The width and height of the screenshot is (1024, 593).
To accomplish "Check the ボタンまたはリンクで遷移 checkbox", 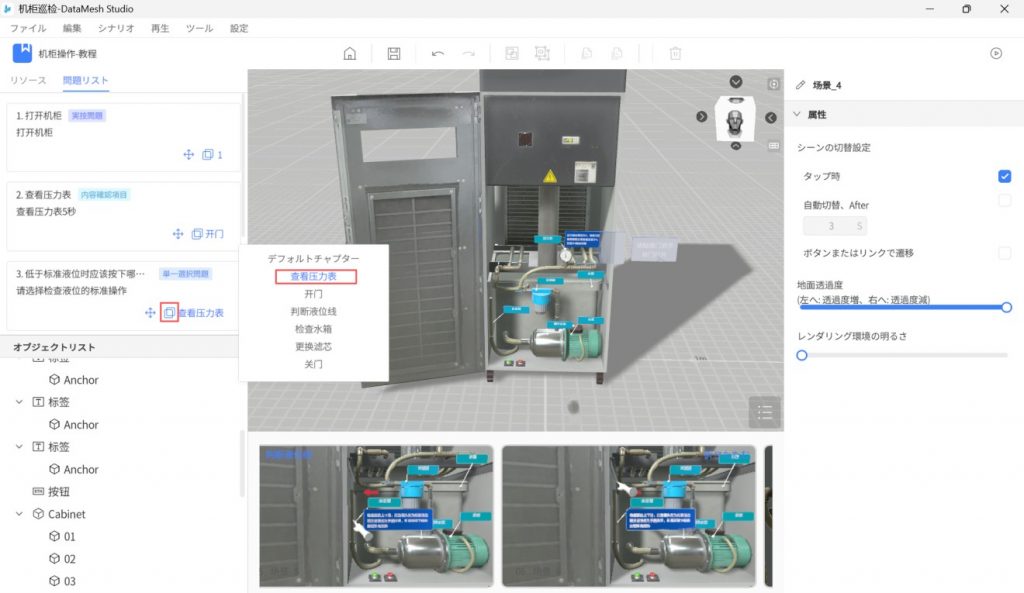I will [x=1004, y=253].
